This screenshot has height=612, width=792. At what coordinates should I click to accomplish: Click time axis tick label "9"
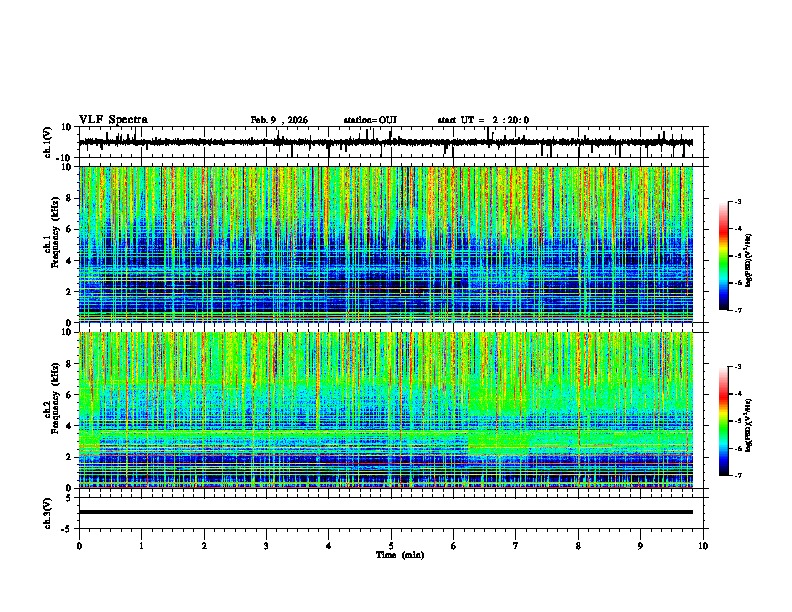tap(640, 546)
